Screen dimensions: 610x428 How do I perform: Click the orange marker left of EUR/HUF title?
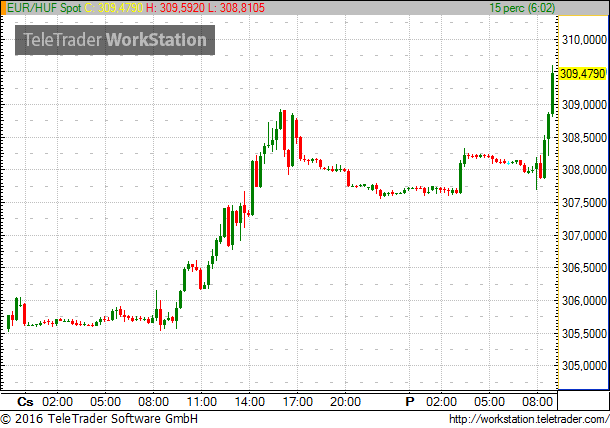click(x=3, y=8)
